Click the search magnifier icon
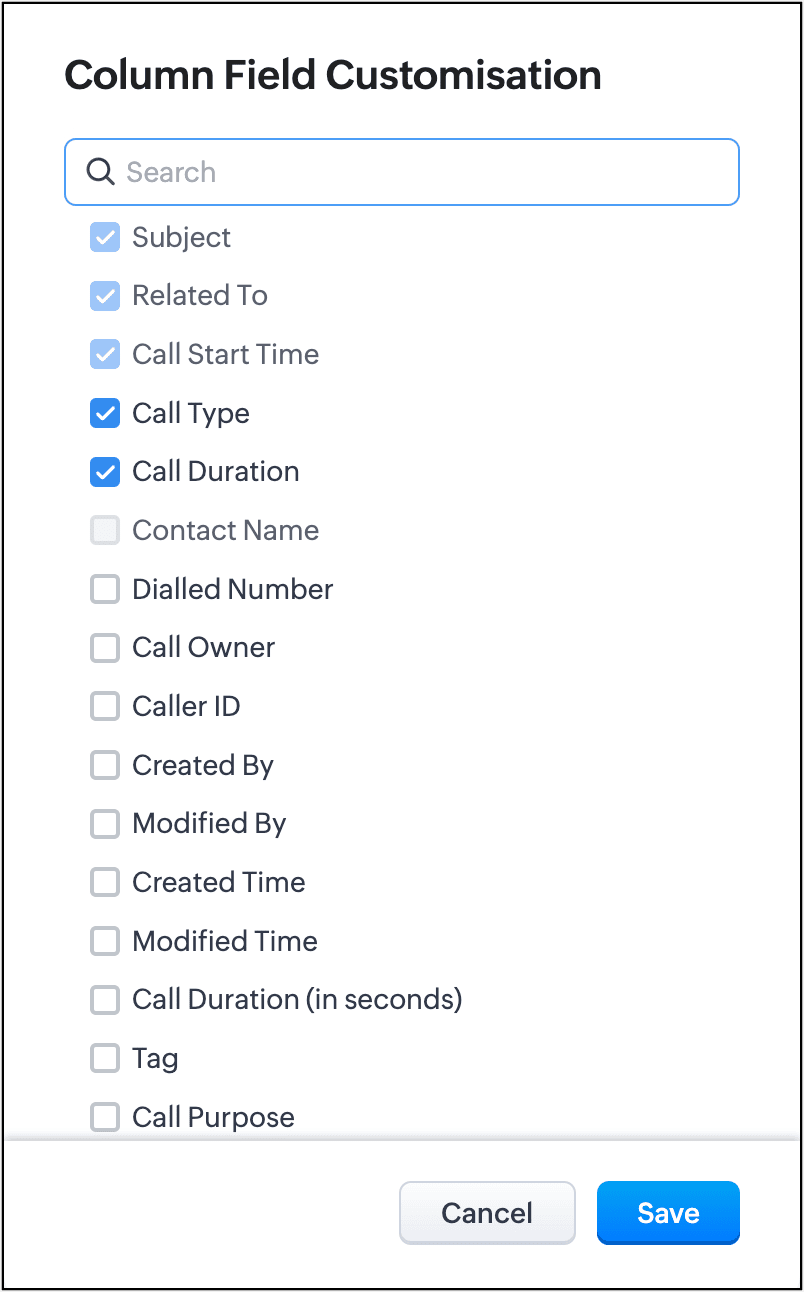Screen dimensions: 804x1292 100,172
